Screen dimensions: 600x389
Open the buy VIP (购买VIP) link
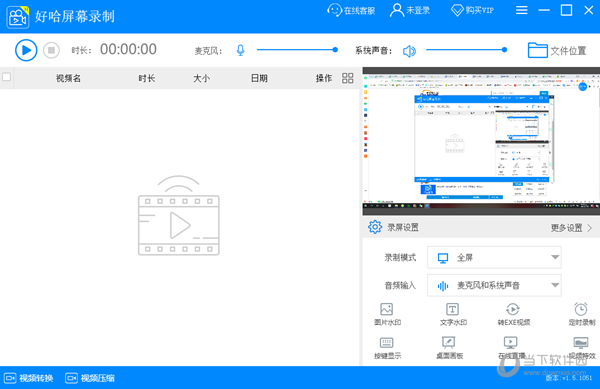(472, 10)
